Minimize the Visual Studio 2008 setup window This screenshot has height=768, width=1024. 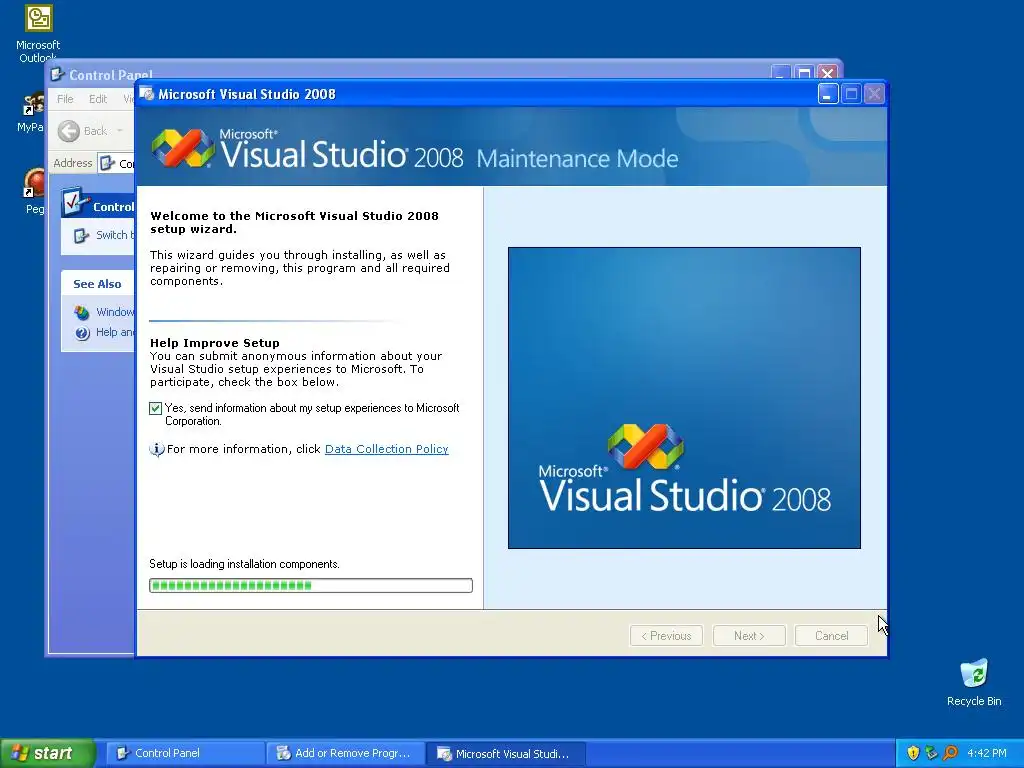click(828, 94)
